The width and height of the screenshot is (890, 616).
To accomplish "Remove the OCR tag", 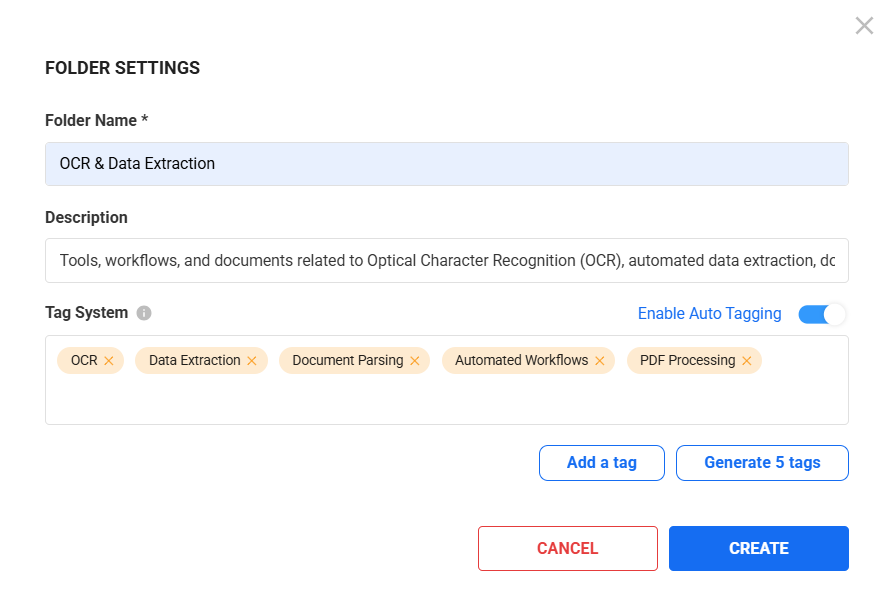I will [x=109, y=361].
